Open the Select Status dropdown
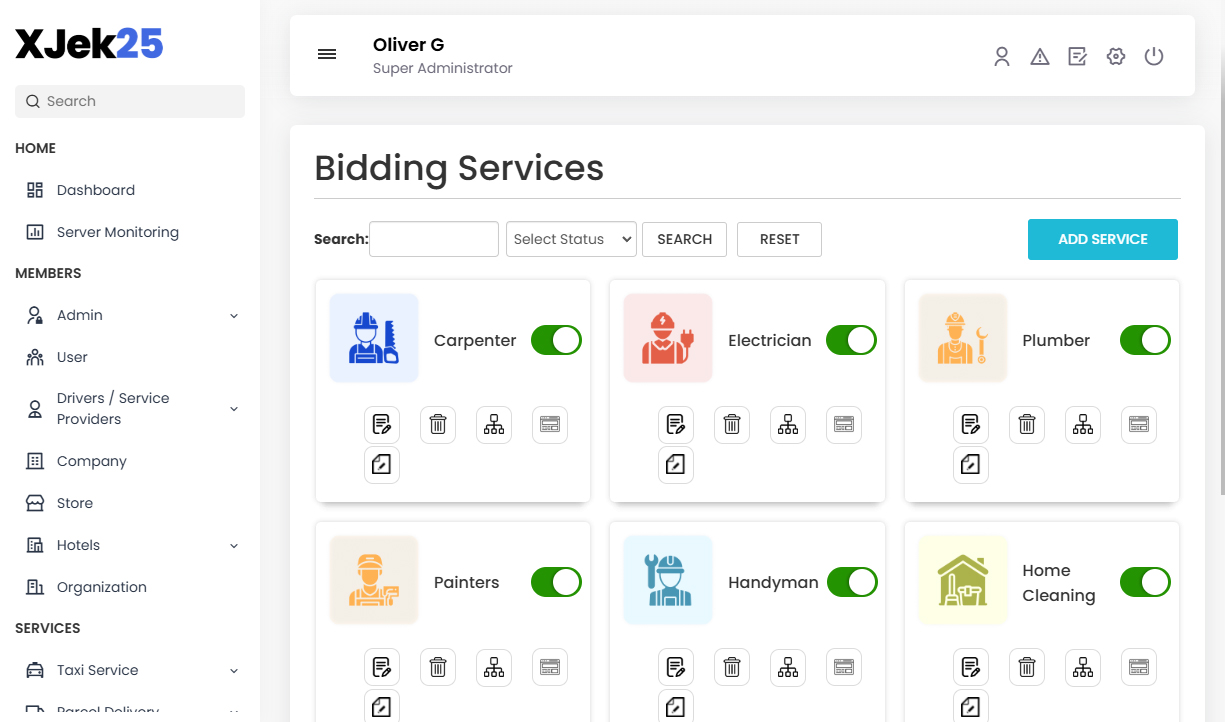Image resolution: width=1225 pixels, height=722 pixels. [x=570, y=239]
